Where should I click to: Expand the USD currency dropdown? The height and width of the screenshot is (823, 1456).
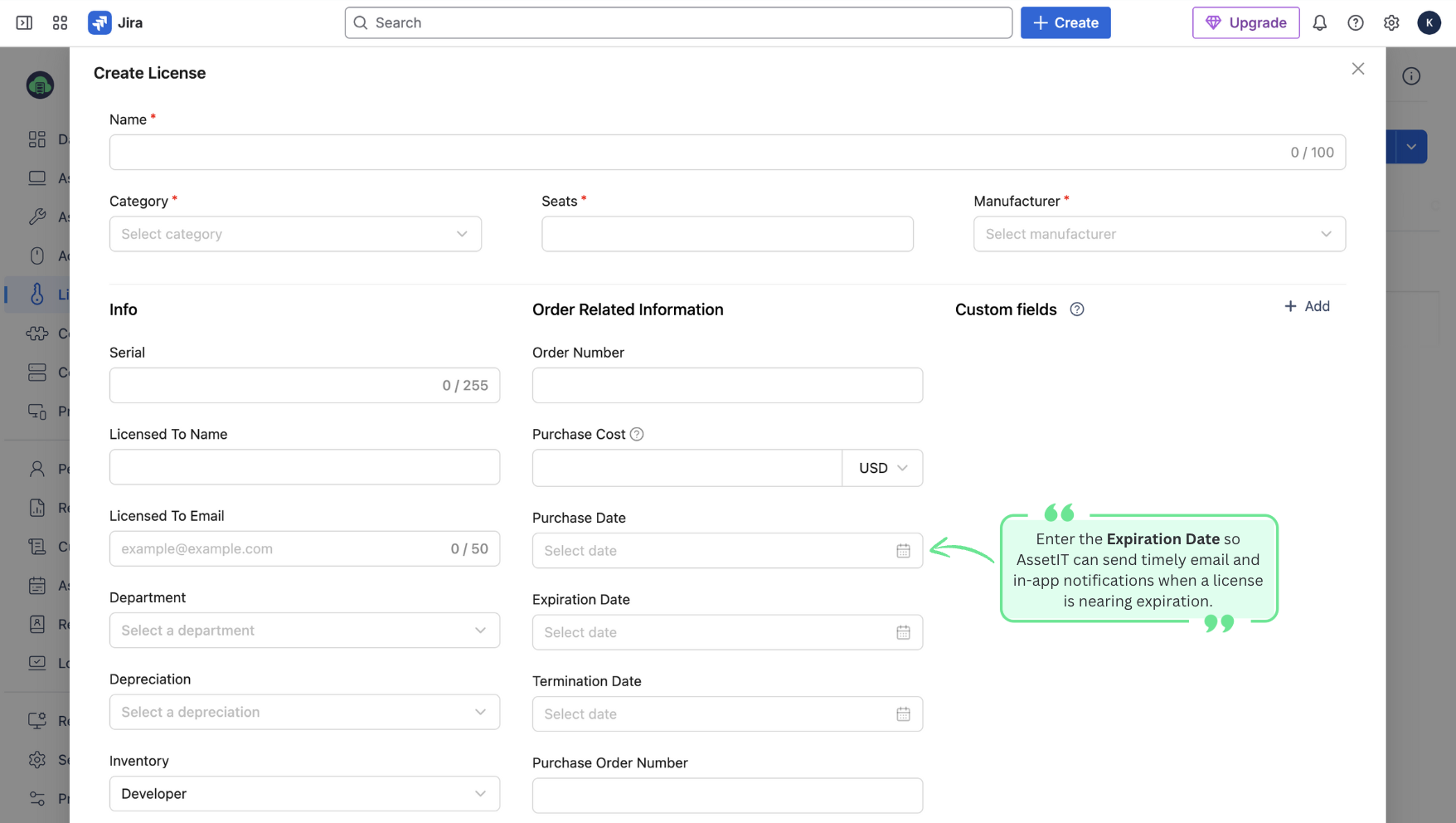pos(882,468)
